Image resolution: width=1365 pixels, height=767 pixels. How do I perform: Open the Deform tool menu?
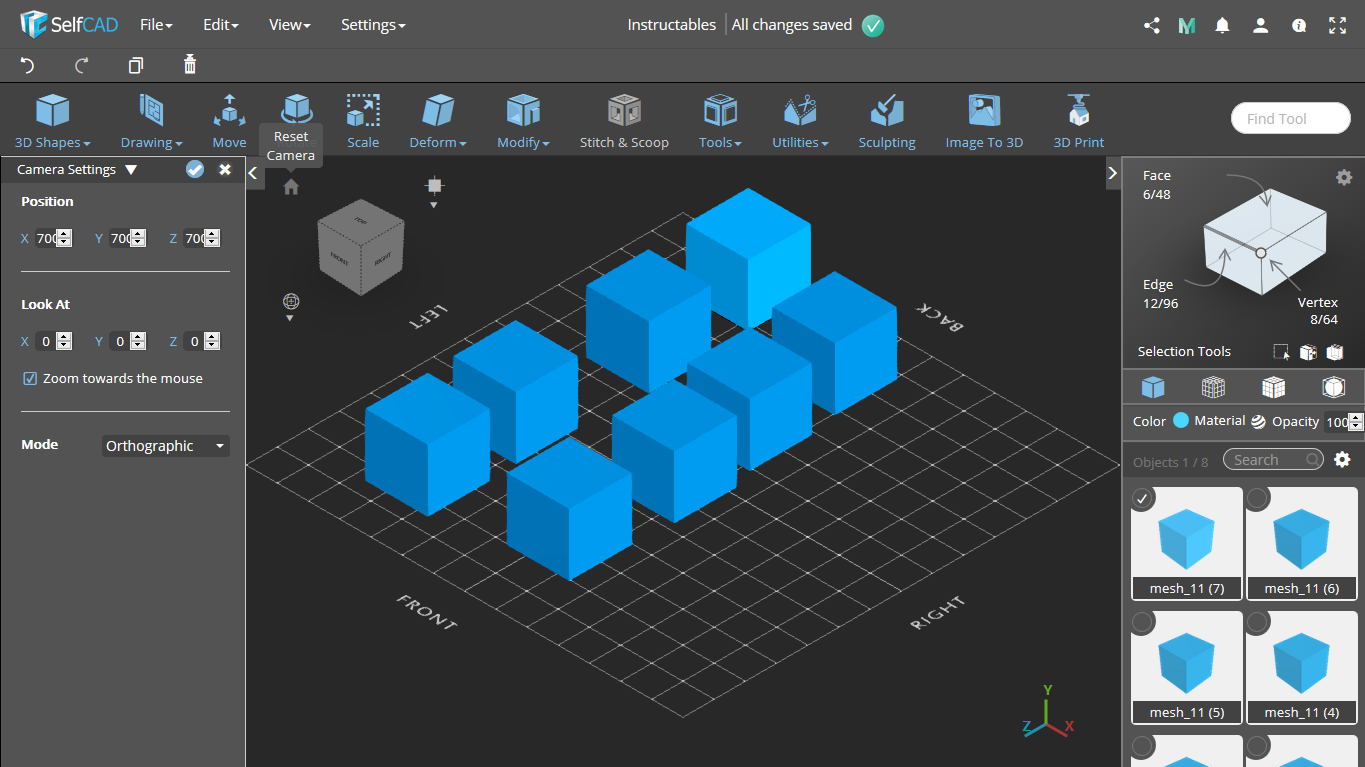tap(438, 121)
